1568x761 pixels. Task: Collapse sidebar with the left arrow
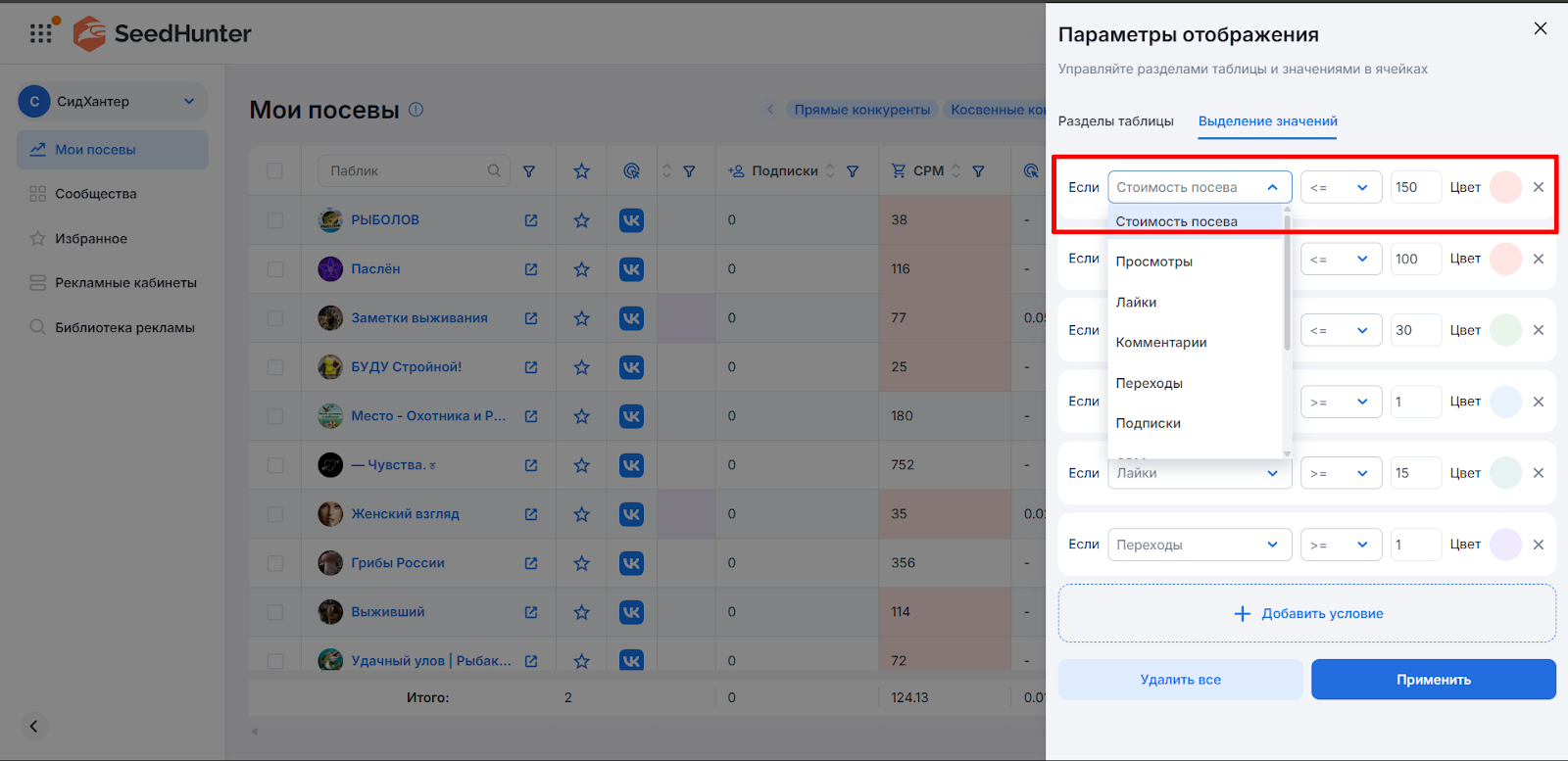33,726
